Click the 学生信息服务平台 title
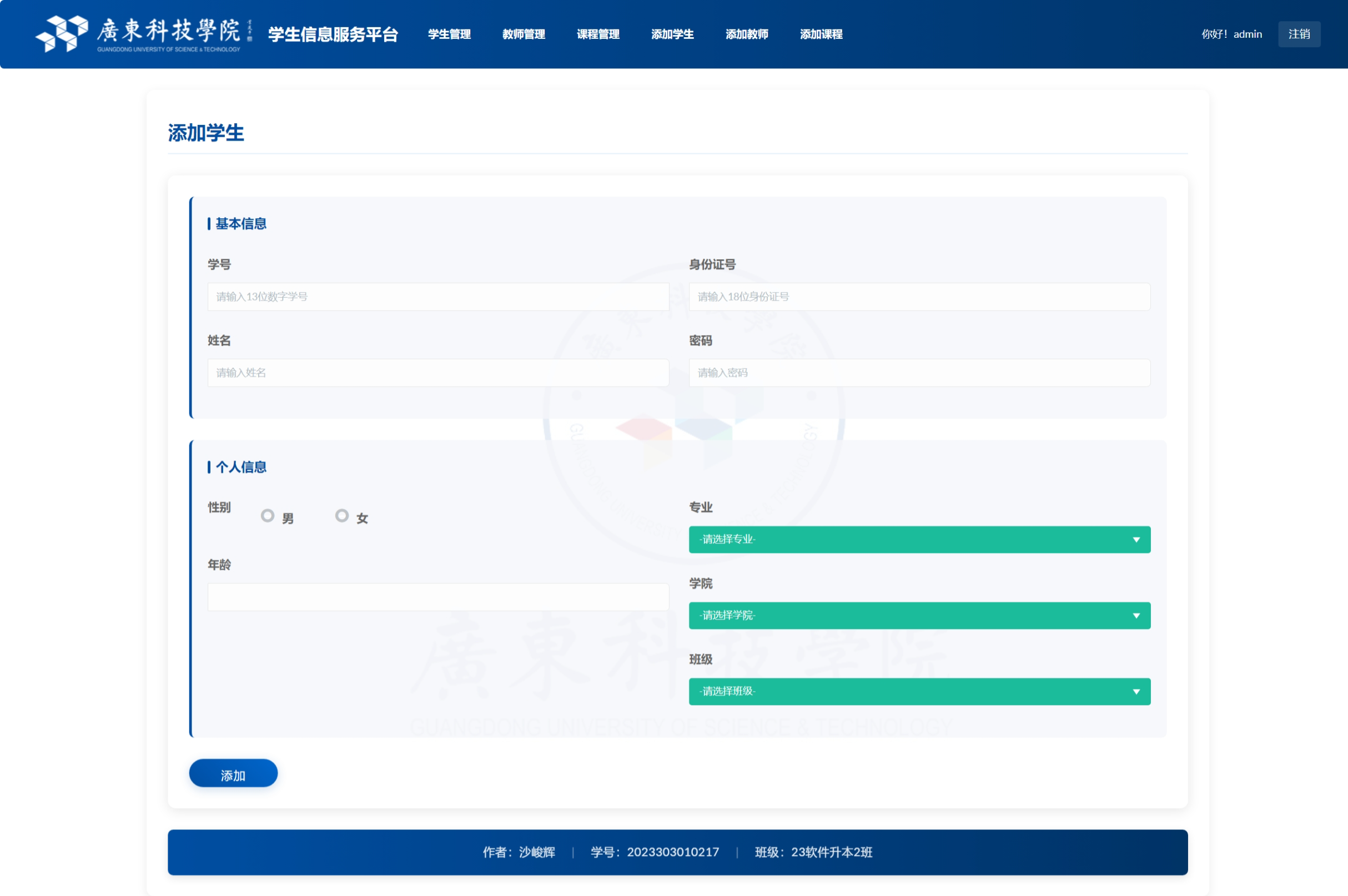Screen dimensions: 1348x896 pyautogui.click(x=333, y=34)
